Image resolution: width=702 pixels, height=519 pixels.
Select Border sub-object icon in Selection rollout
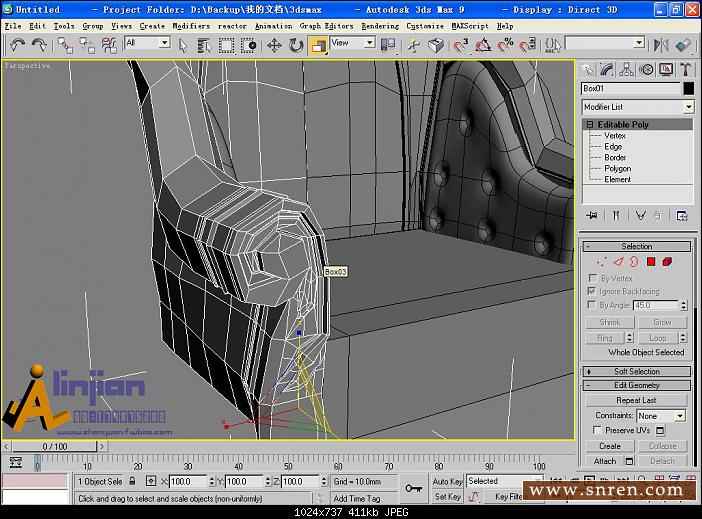tap(634, 262)
